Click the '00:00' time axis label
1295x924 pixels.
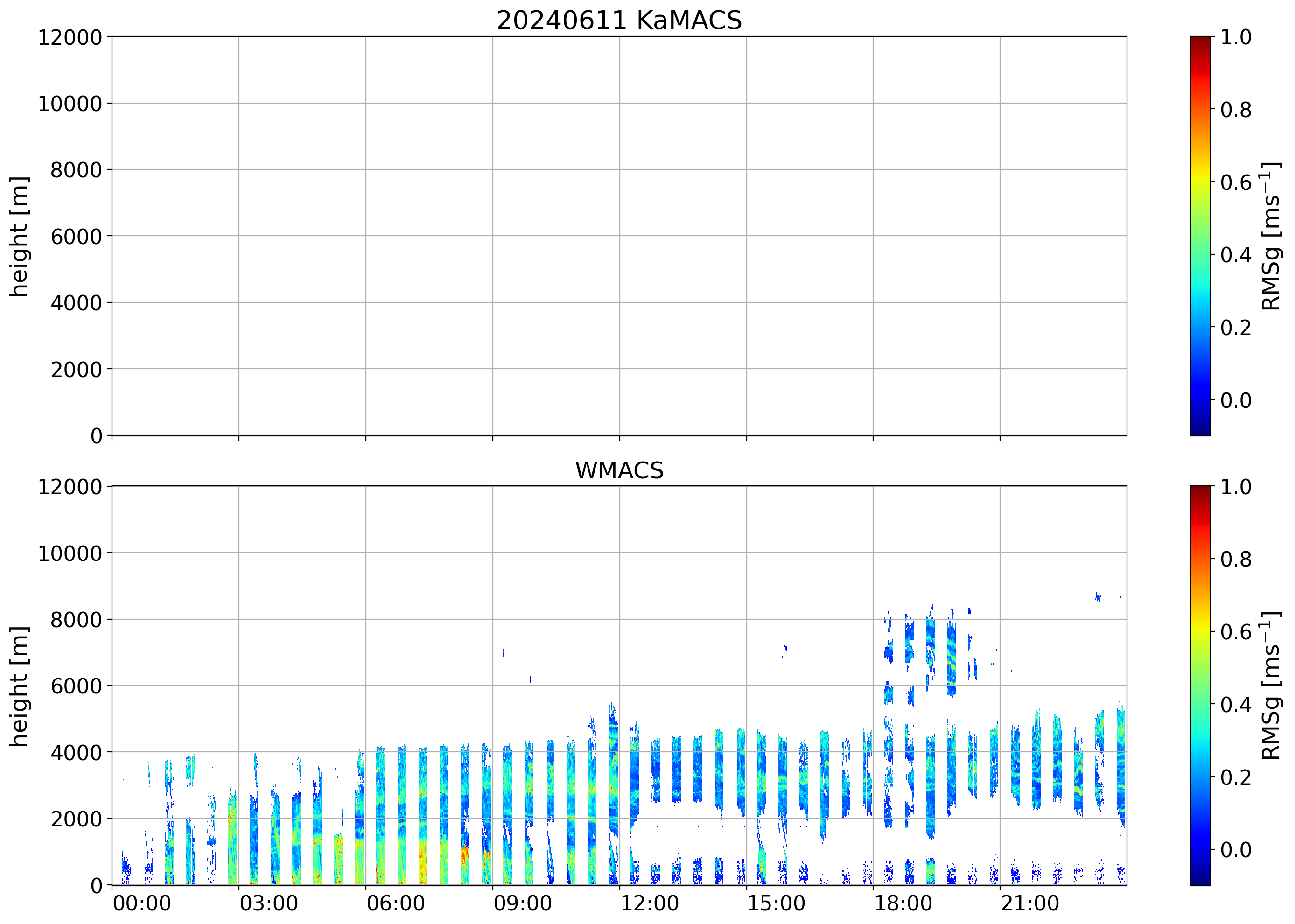point(142,903)
